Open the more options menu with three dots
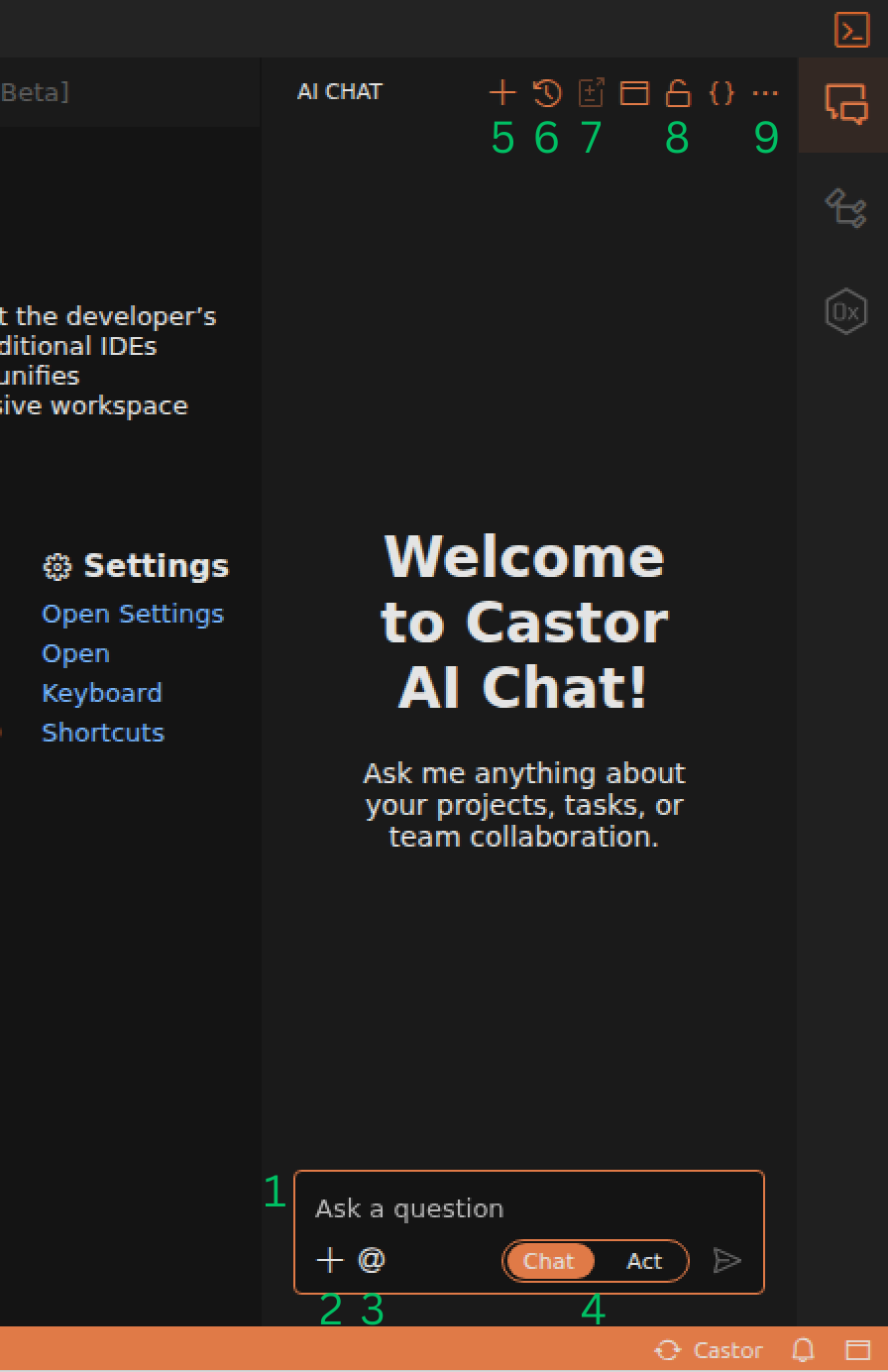This screenshot has width=888, height=1372. point(766,91)
